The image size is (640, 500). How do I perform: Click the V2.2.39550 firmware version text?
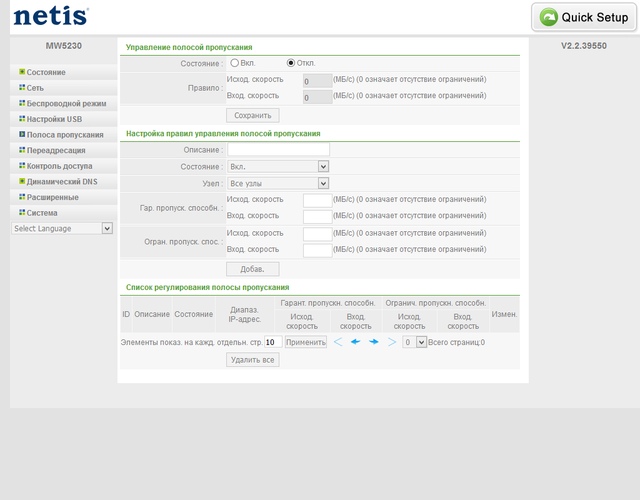pos(584,46)
